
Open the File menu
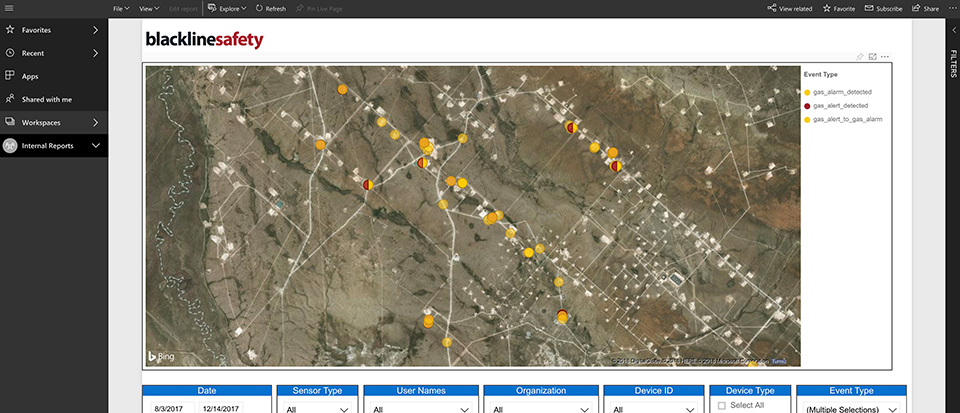coord(121,8)
